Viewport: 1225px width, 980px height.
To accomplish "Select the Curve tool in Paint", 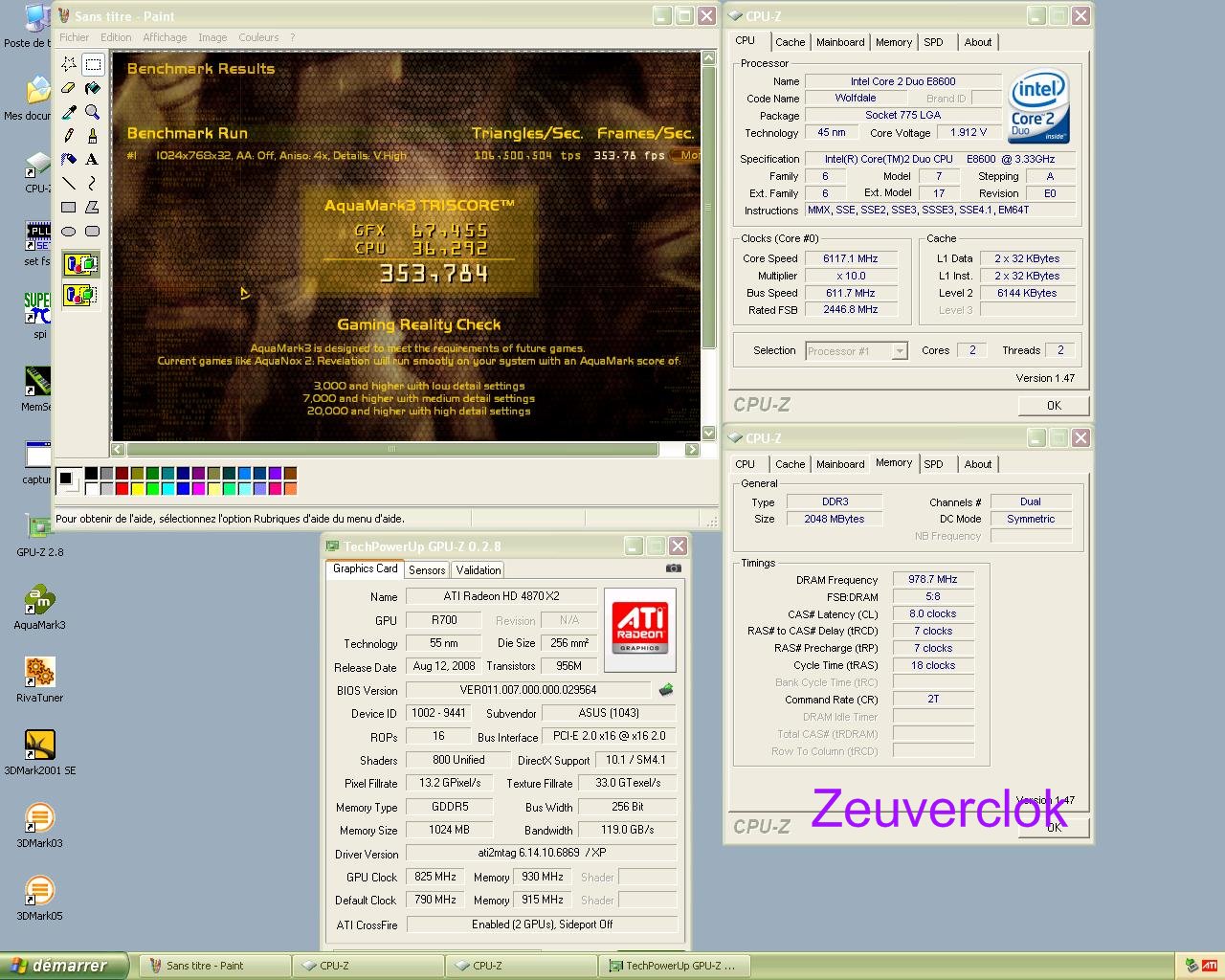I will (x=93, y=183).
